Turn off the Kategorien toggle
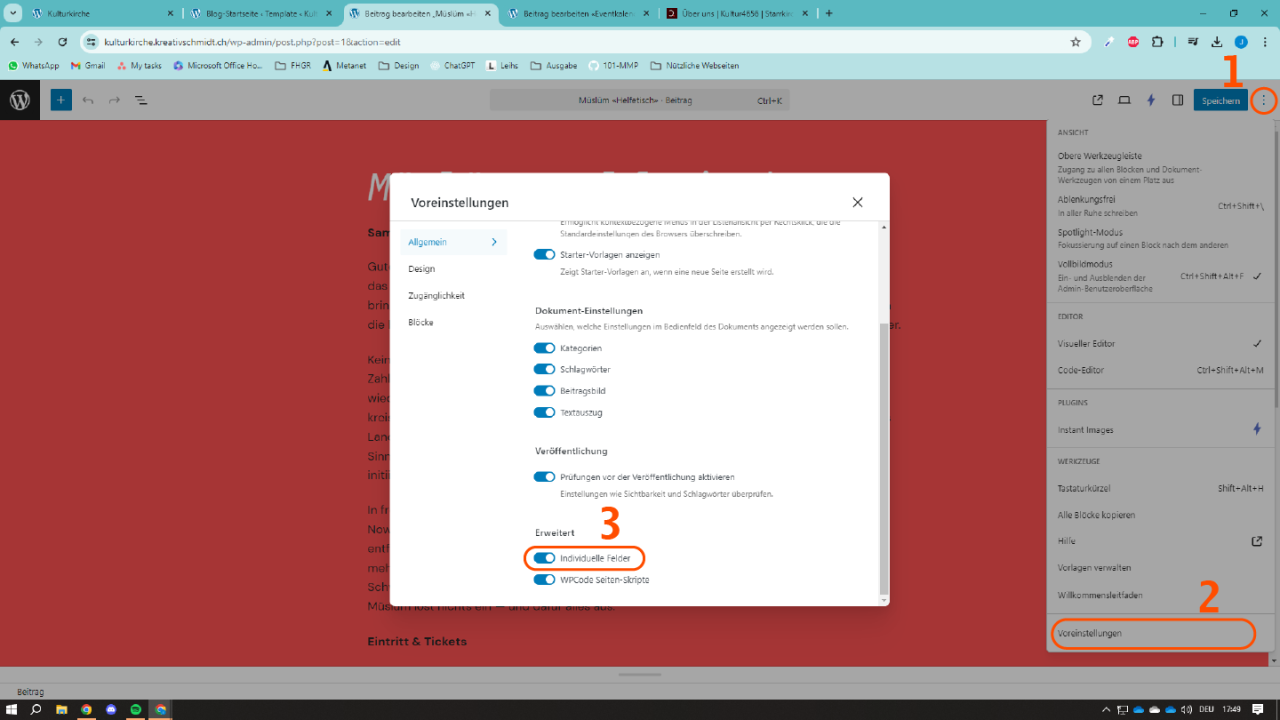Screen dimensions: 1280x720 click(x=544, y=348)
